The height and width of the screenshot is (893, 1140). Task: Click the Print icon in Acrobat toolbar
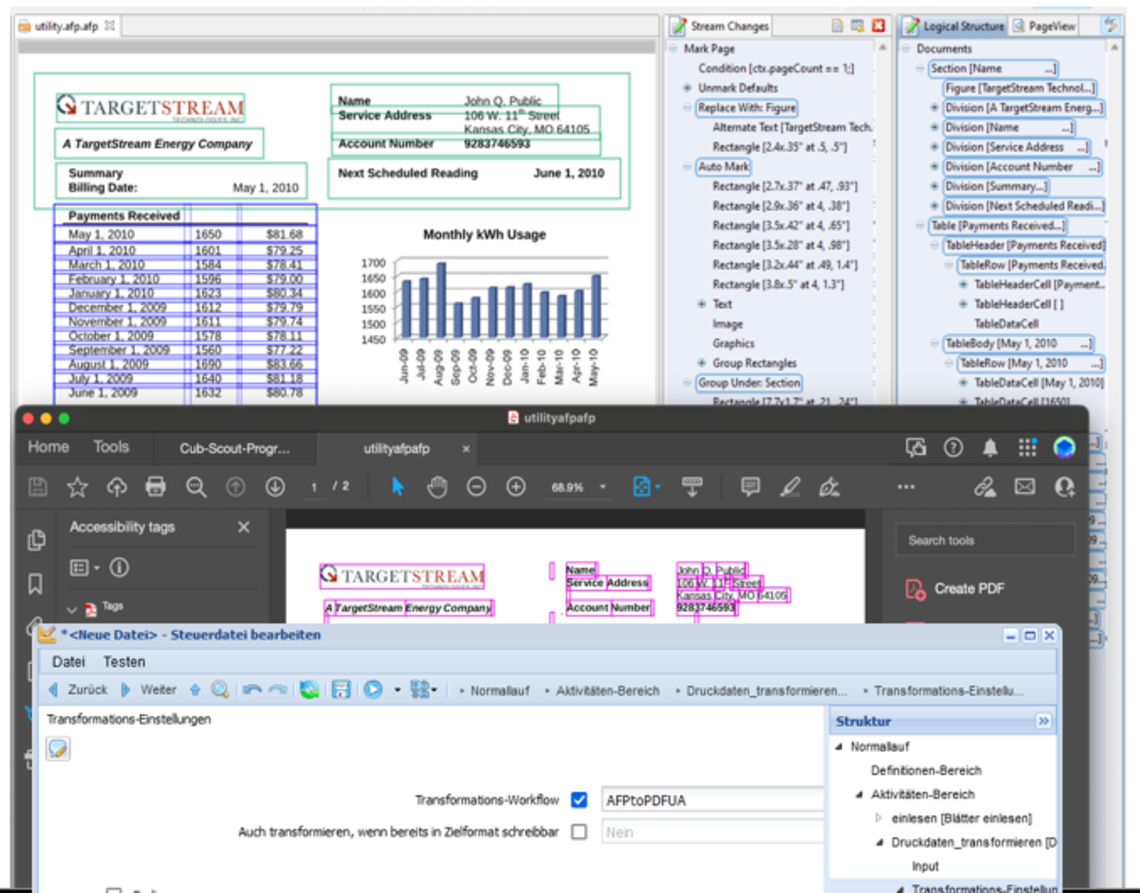tap(156, 487)
